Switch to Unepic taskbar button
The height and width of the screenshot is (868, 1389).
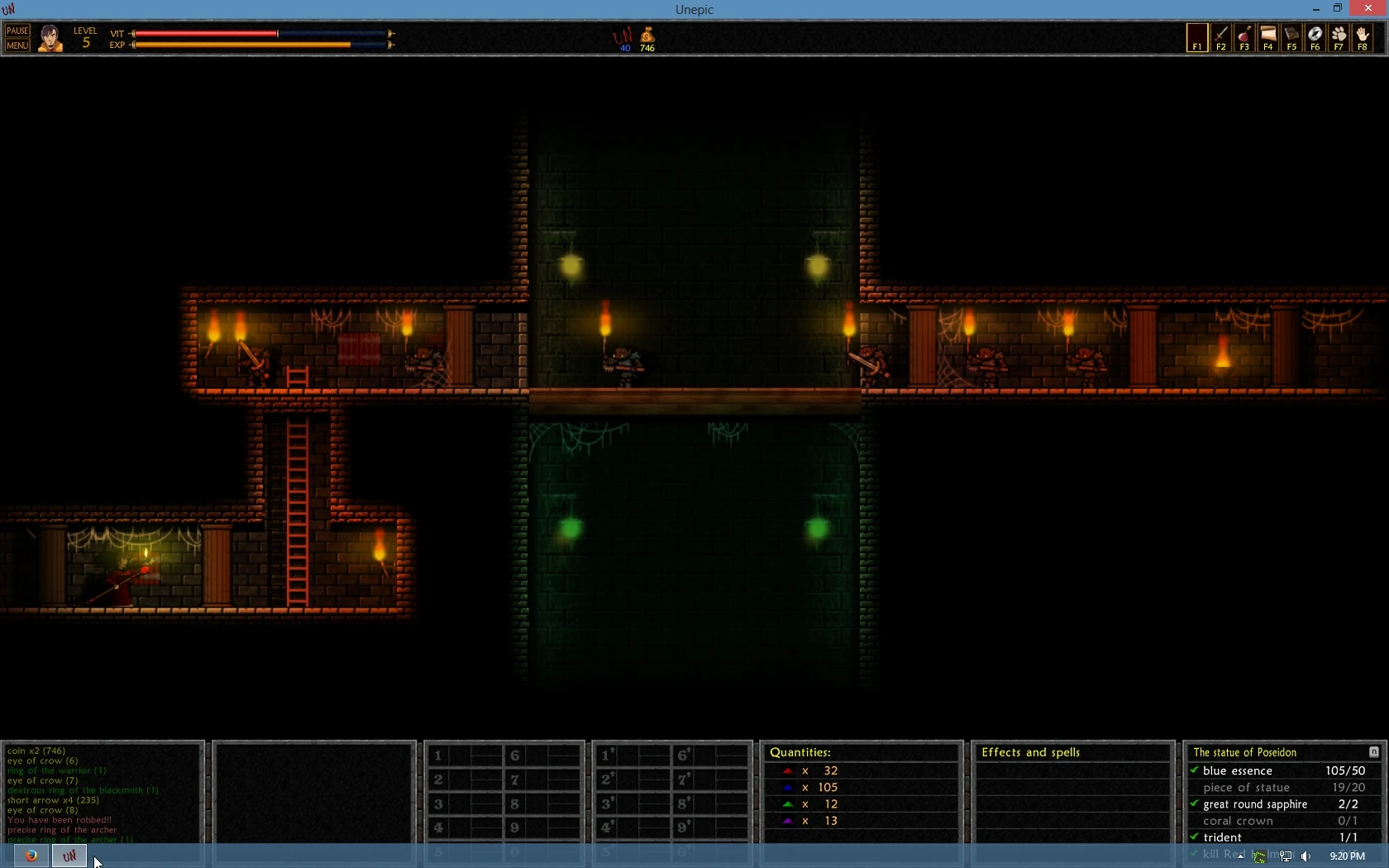[x=69, y=856]
